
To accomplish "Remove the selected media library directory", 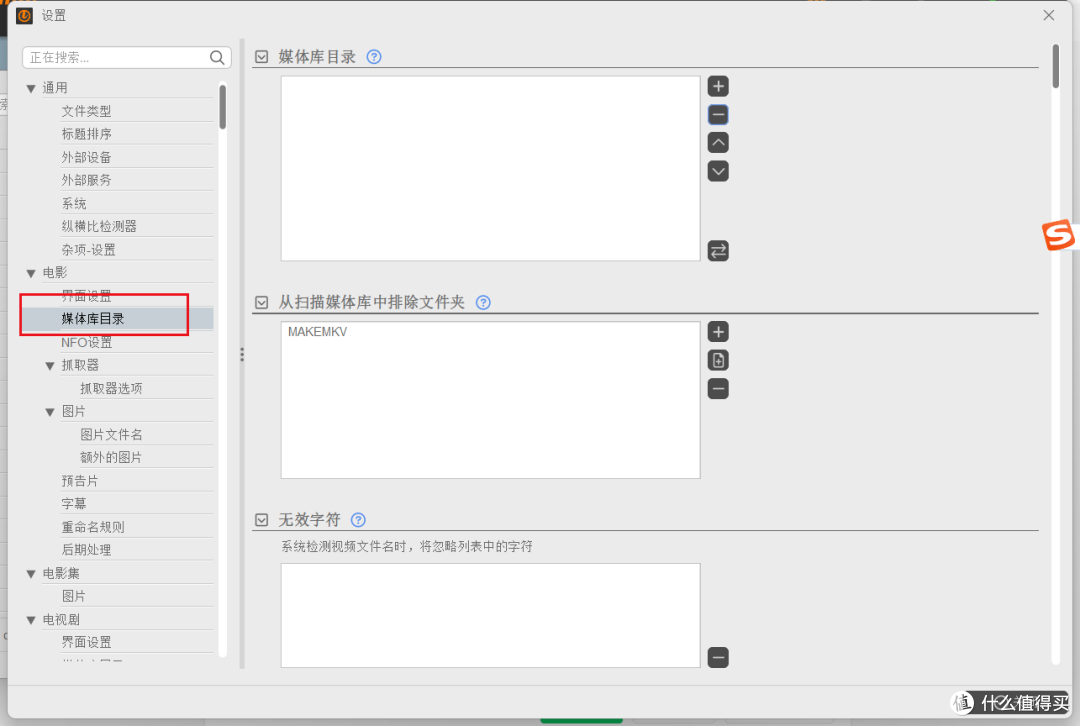I will (x=718, y=114).
